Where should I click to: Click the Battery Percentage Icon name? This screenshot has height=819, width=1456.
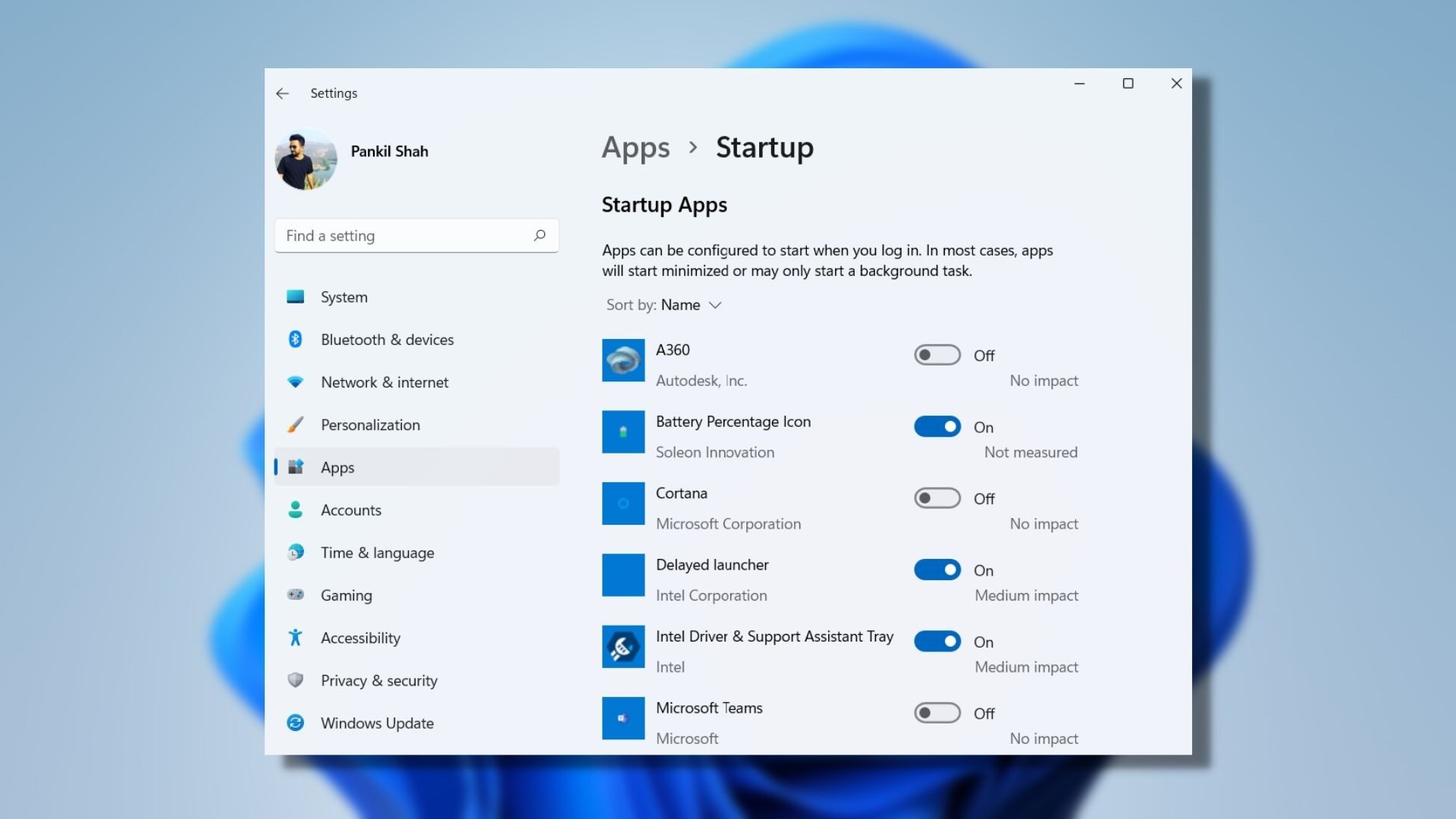(733, 422)
